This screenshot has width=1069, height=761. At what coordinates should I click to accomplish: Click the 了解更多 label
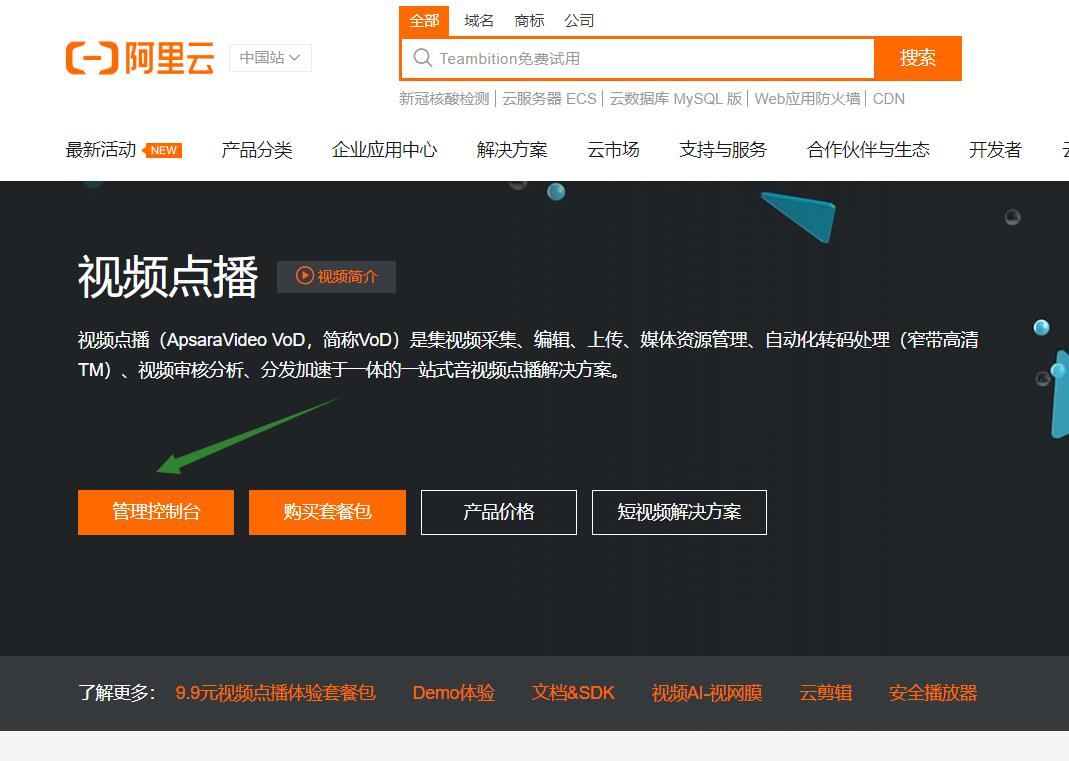117,693
